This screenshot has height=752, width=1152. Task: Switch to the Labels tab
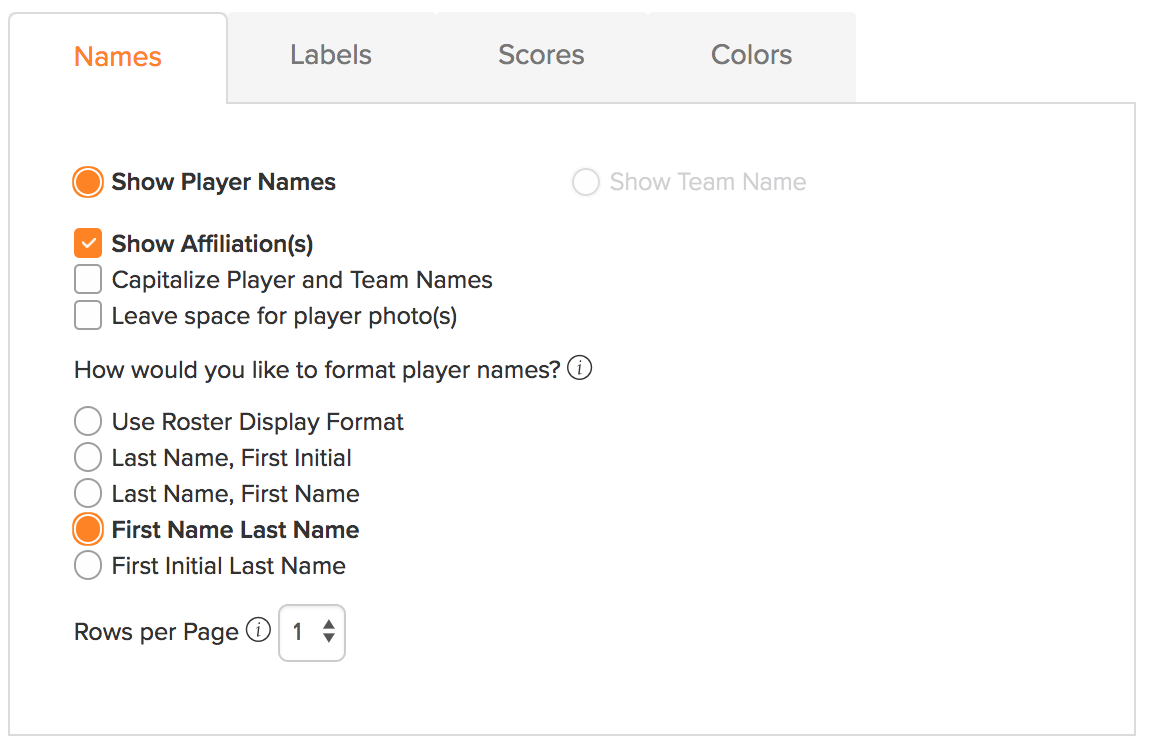point(331,55)
